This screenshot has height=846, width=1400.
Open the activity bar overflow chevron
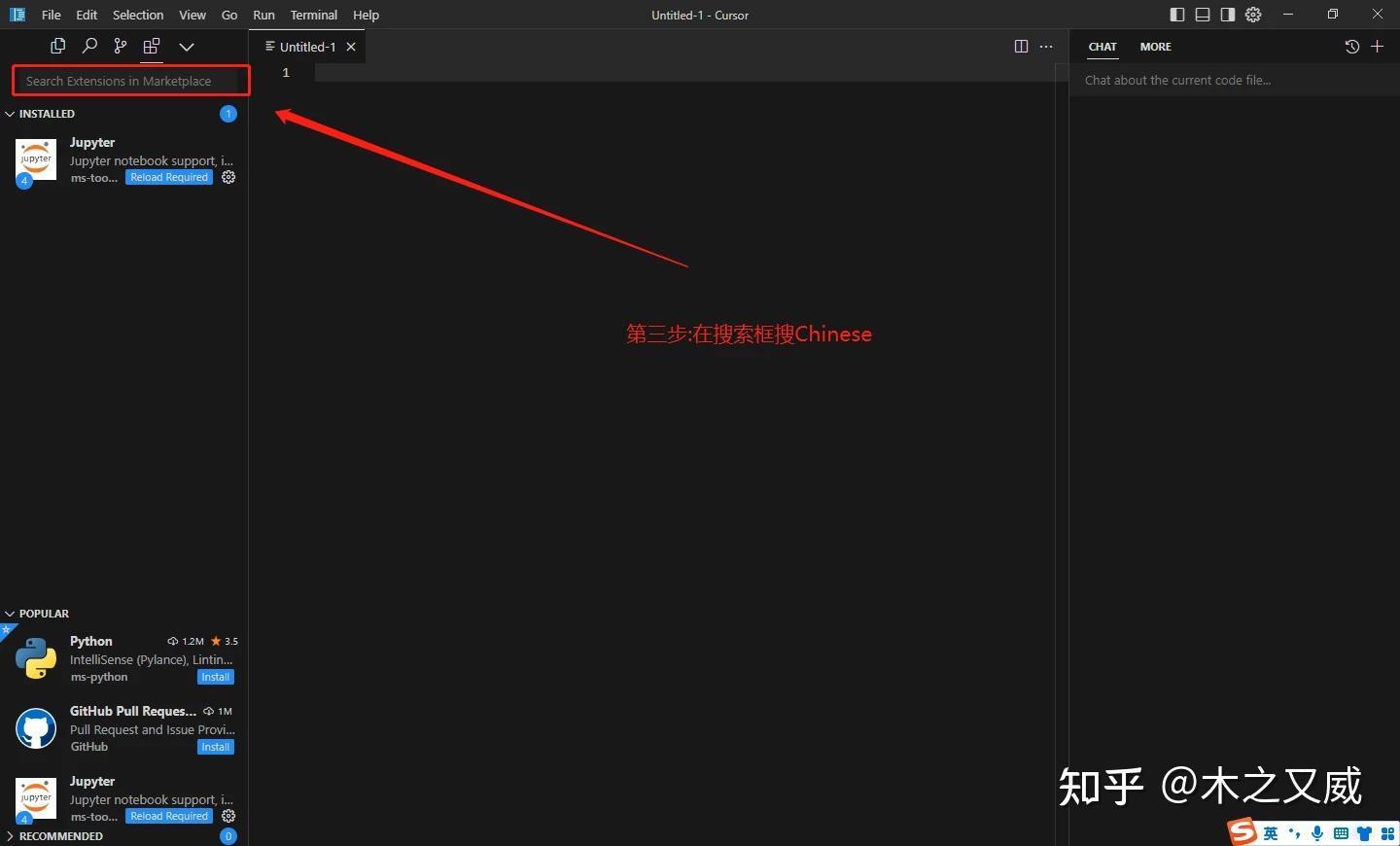pos(186,46)
